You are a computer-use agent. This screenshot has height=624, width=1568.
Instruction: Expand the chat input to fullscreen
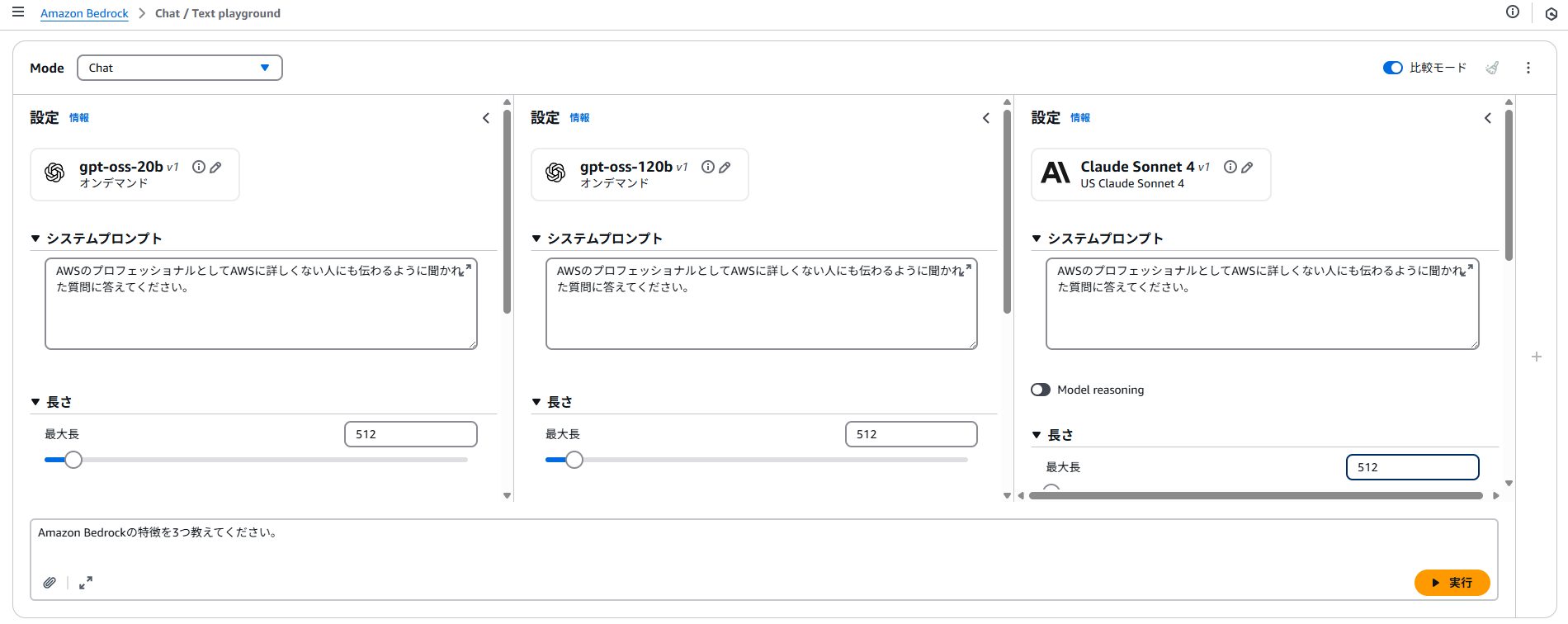(x=86, y=583)
